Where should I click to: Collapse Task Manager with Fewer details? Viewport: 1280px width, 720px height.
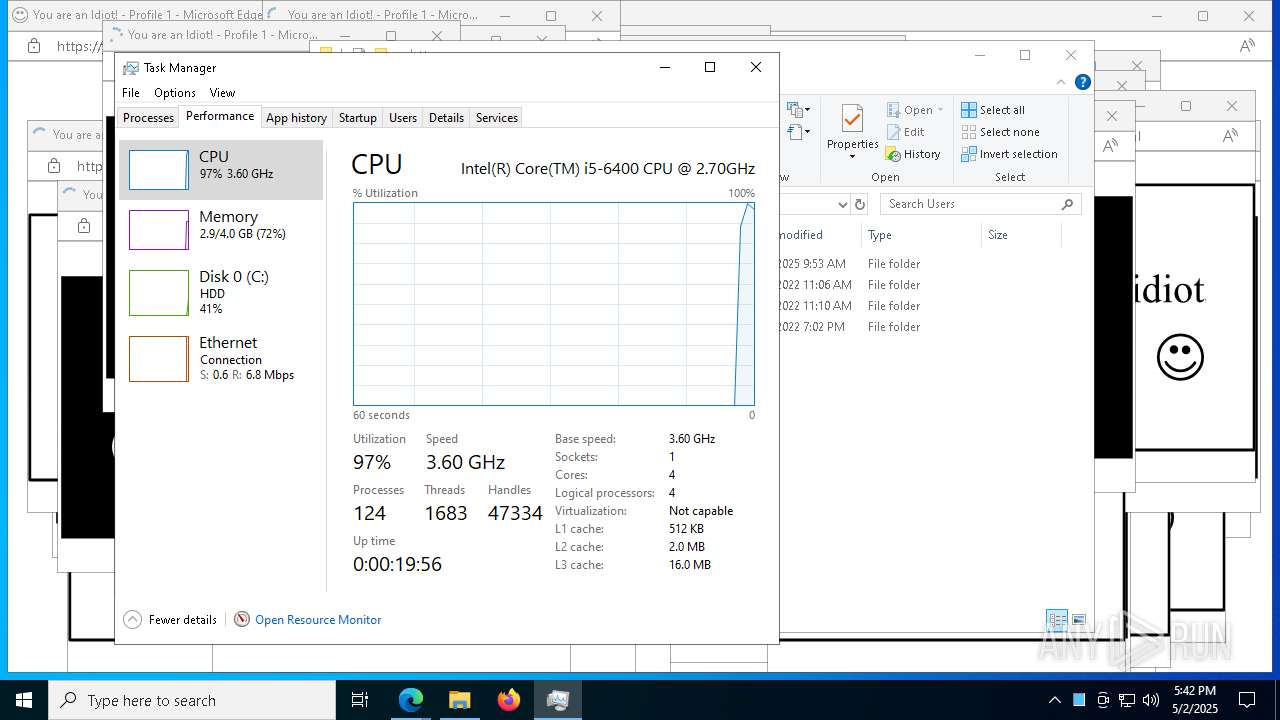(170, 620)
